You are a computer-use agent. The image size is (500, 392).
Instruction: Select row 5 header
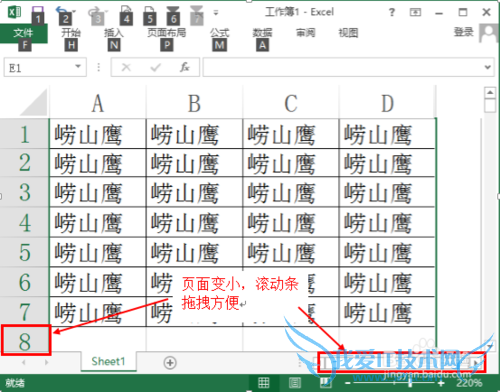coord(24,252)
